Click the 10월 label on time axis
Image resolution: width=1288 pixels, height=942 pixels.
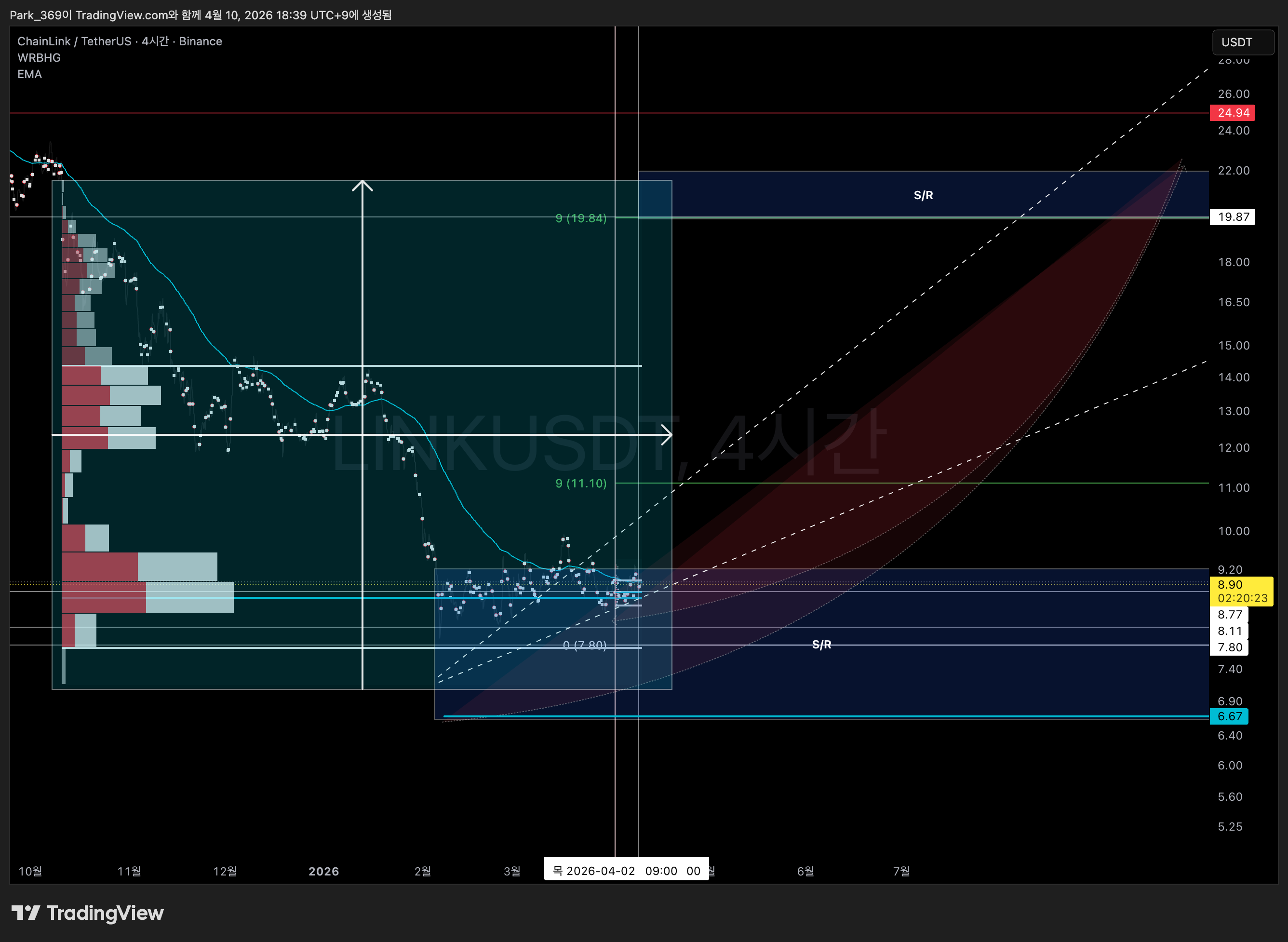(x=30, y=871)
